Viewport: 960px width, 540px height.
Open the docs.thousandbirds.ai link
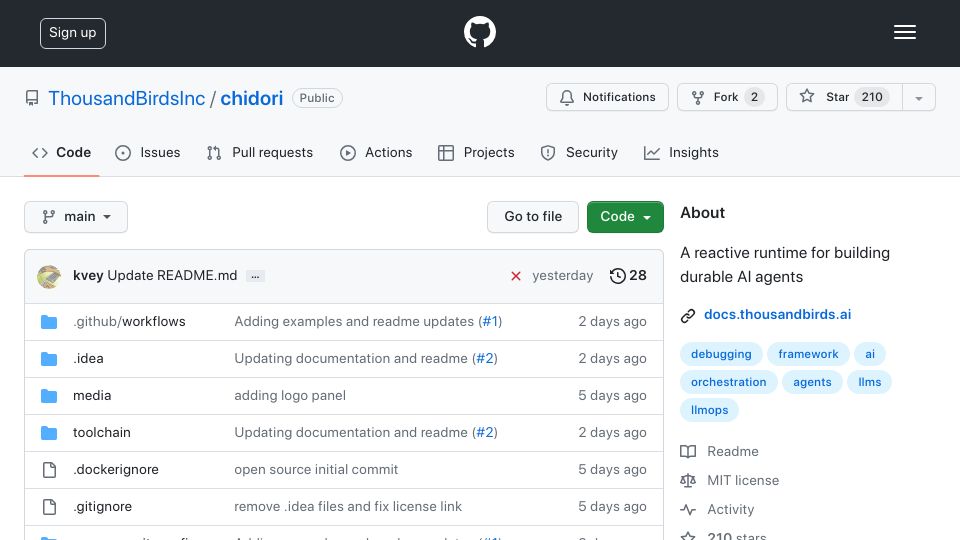coord(778,315)
